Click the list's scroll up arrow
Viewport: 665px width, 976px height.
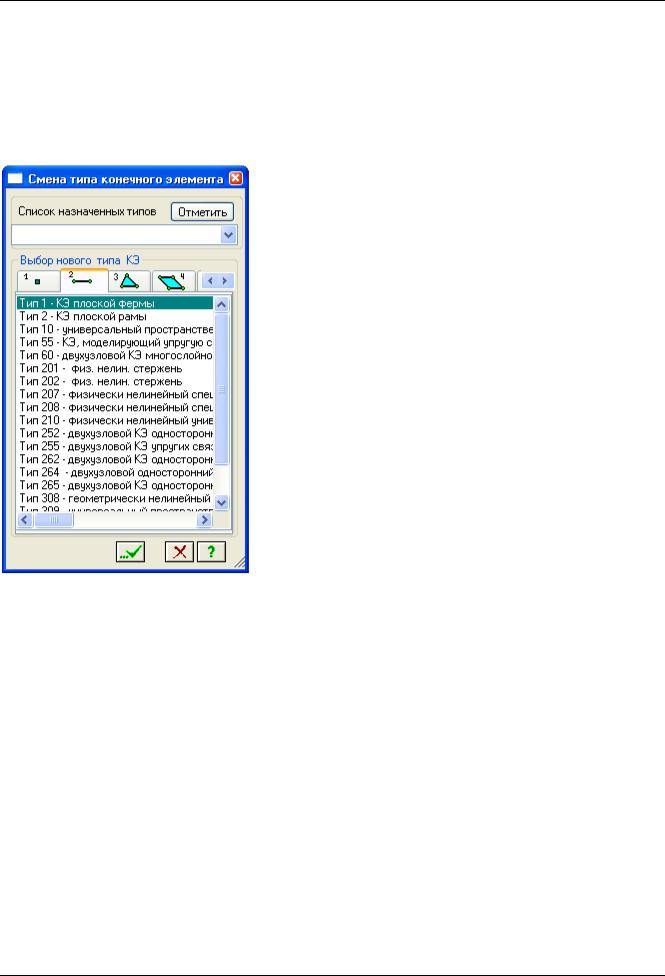[222, 304]
